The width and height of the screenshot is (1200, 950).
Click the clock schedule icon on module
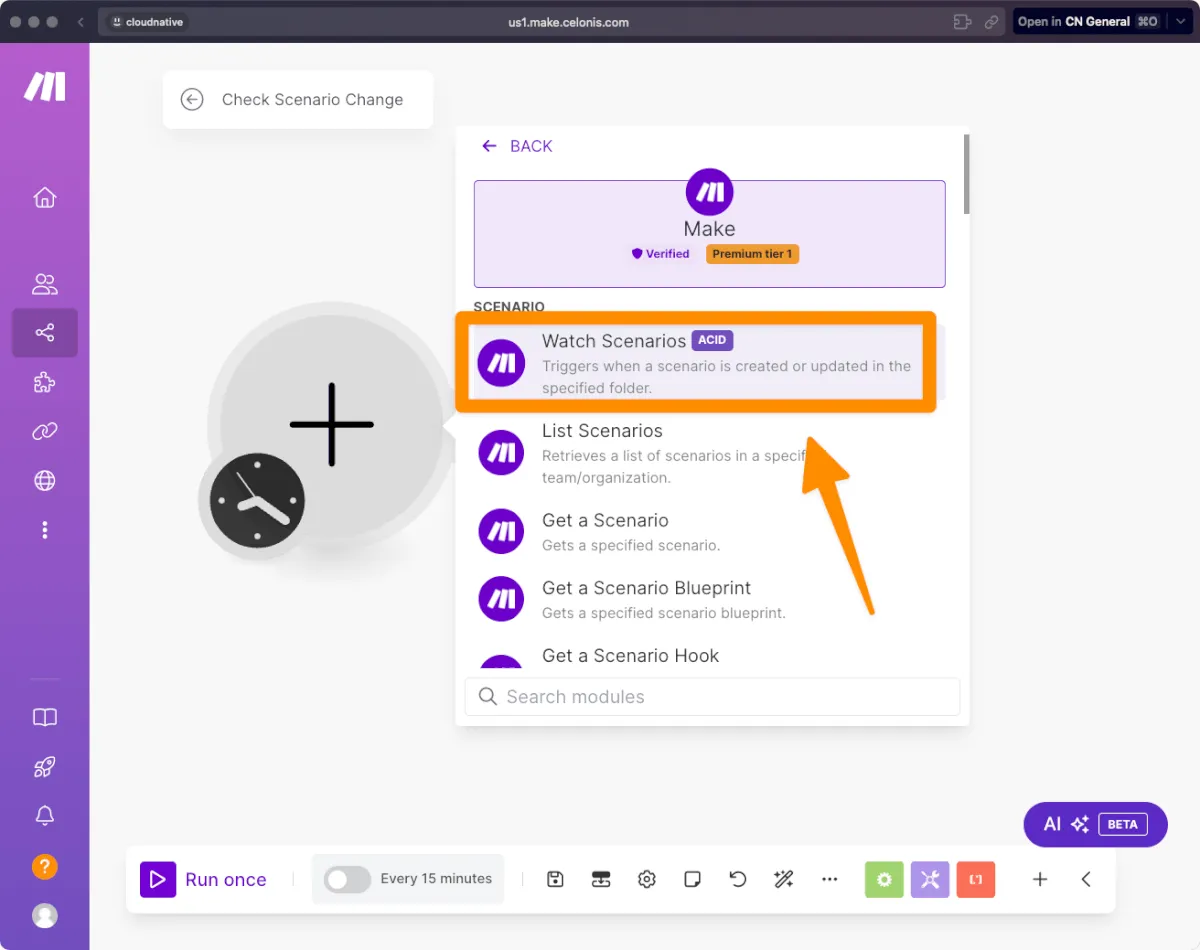pyautogui.click(x=257, y=500)
